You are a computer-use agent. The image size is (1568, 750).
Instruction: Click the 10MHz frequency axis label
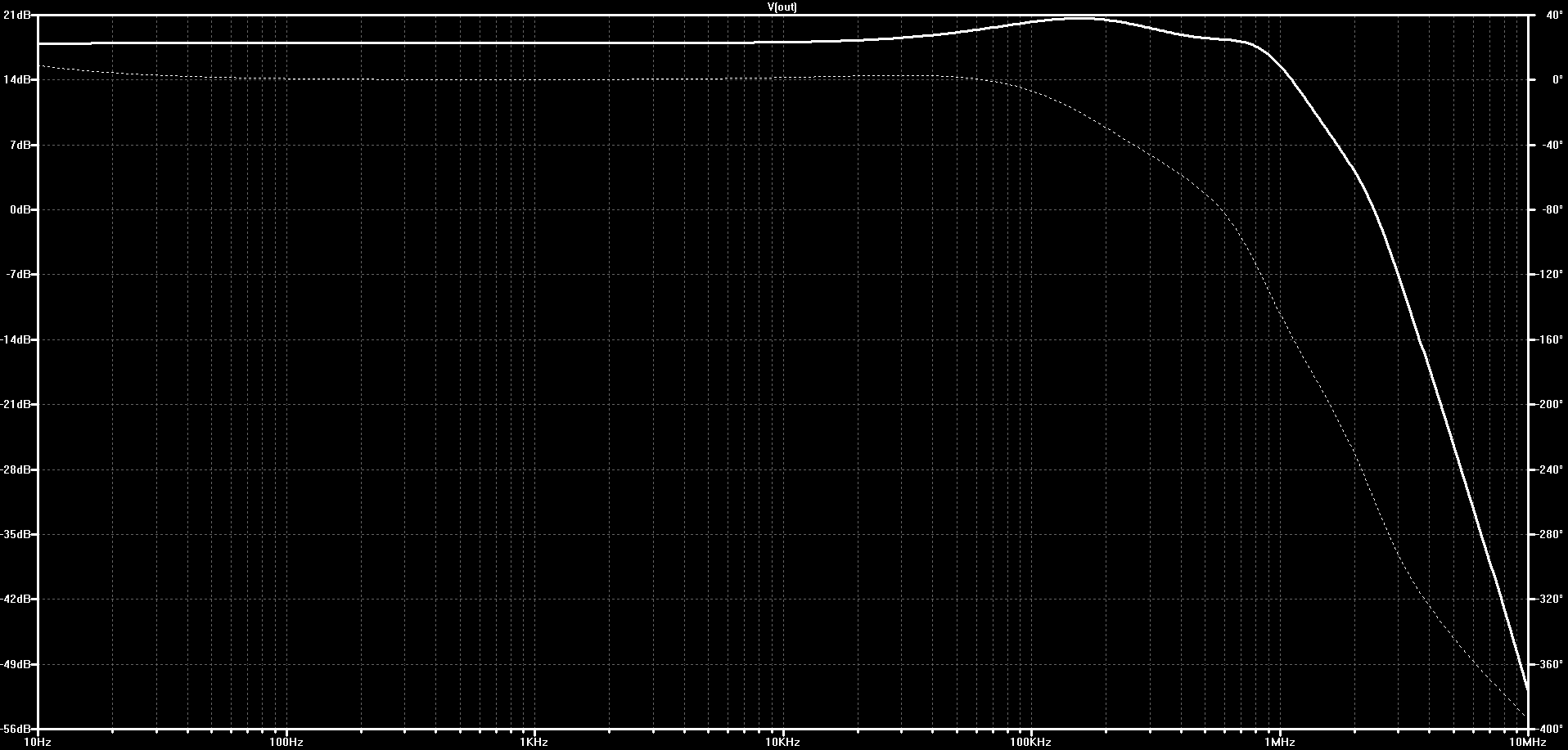1527,742
